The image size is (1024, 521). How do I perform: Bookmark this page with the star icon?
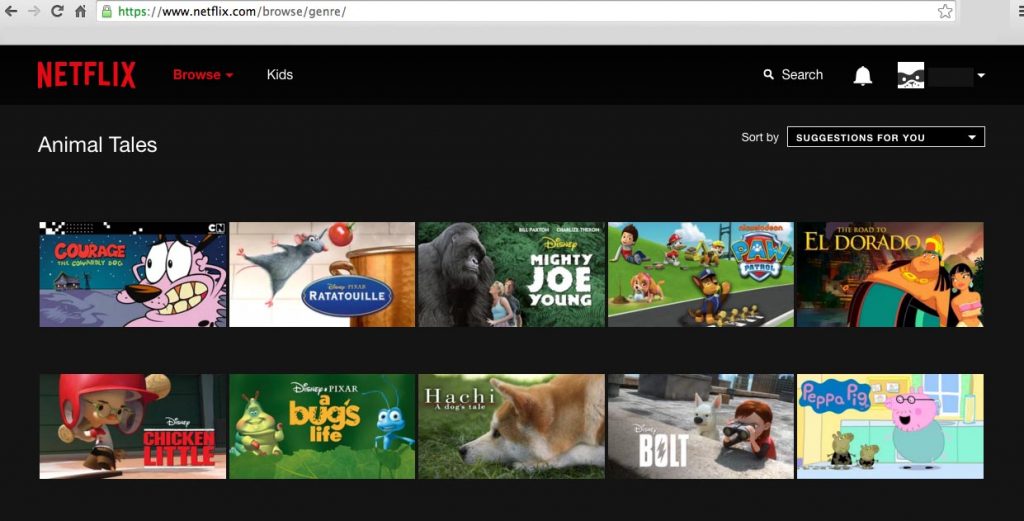[x=944, y=11]
